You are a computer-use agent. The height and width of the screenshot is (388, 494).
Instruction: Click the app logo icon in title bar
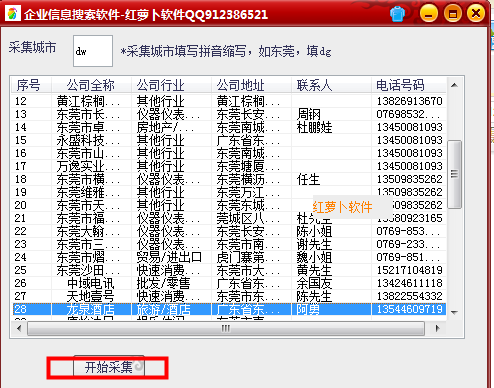[x=13, y=14]
